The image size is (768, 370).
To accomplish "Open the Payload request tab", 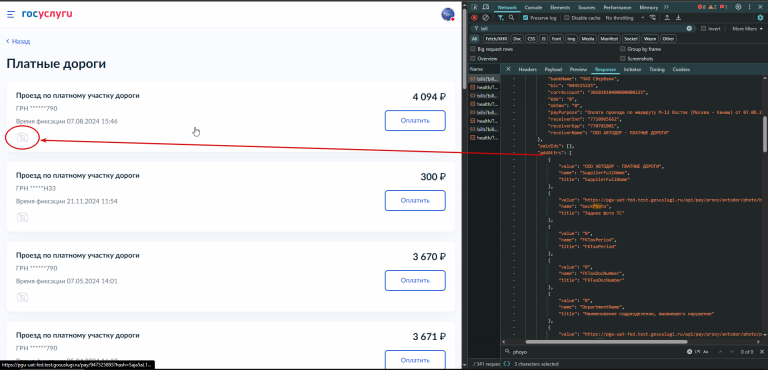I will [553, 70].
